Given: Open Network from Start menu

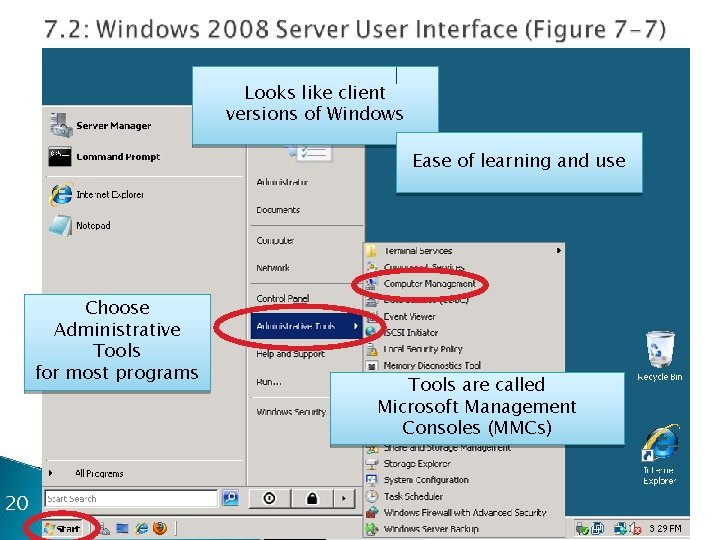Looking at the screenshot, I should [273, 268].
